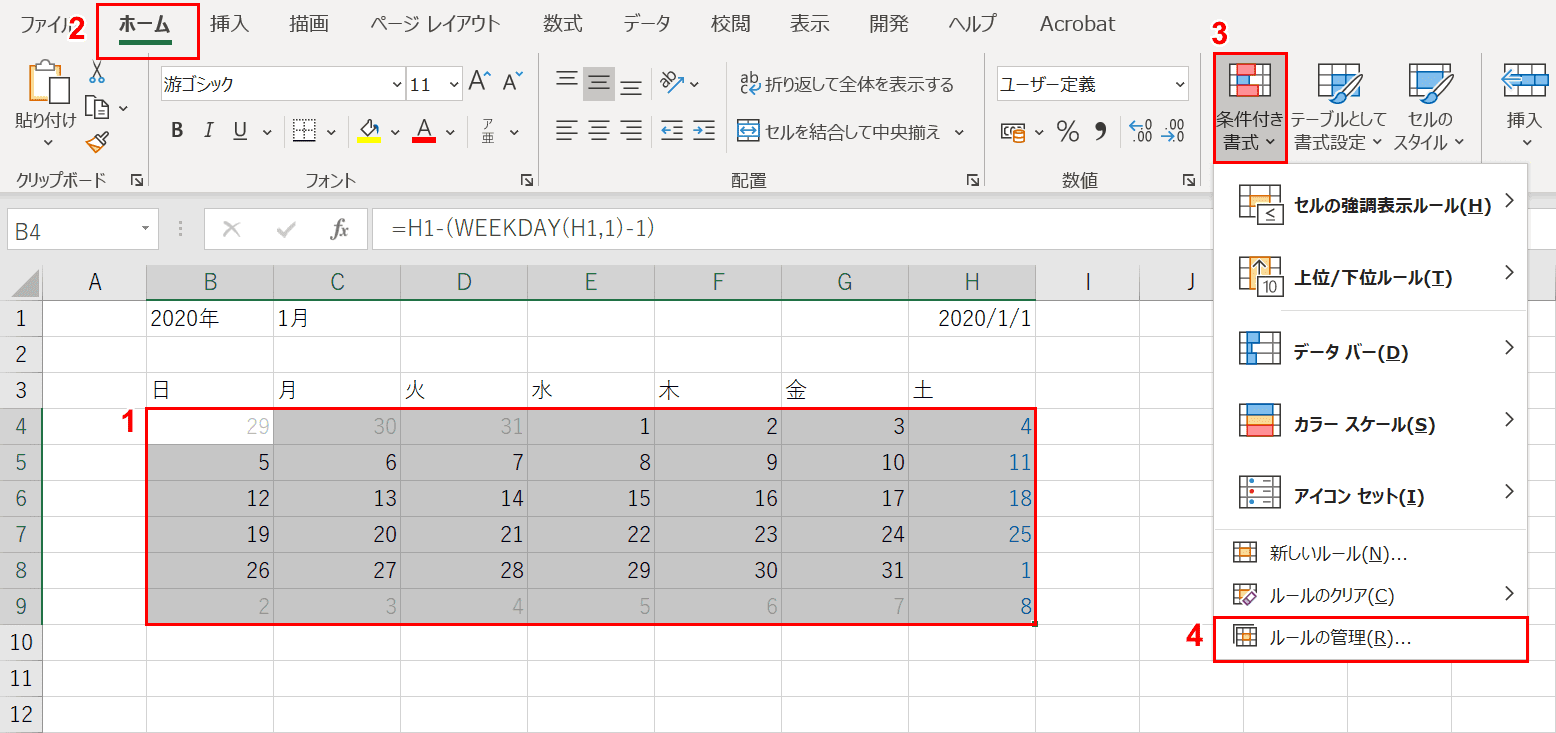Align text left icon
Screen dimensions: 1556x733
coord(567,131)
